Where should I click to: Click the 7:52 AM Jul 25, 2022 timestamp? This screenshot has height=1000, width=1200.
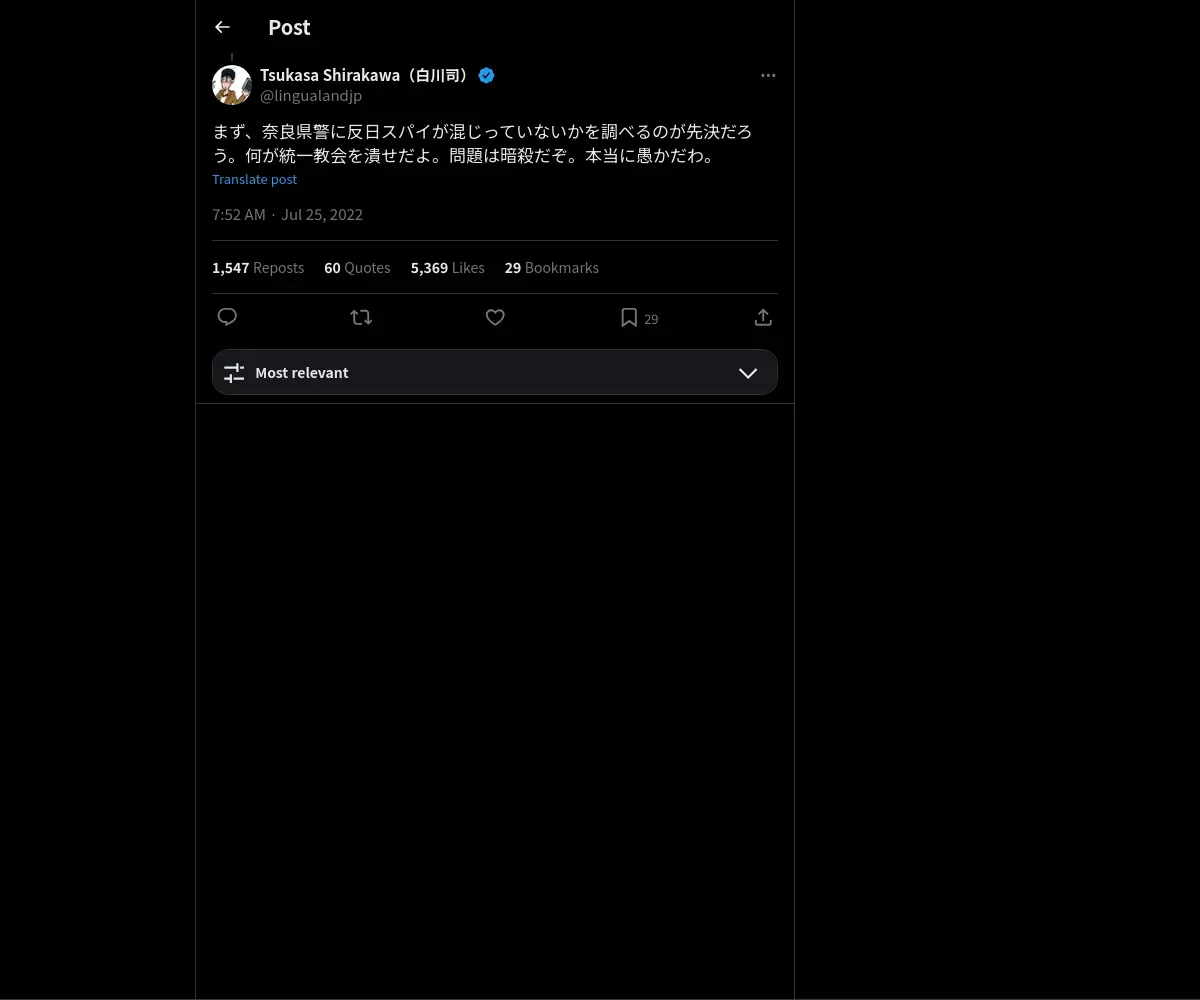[287, 214]
